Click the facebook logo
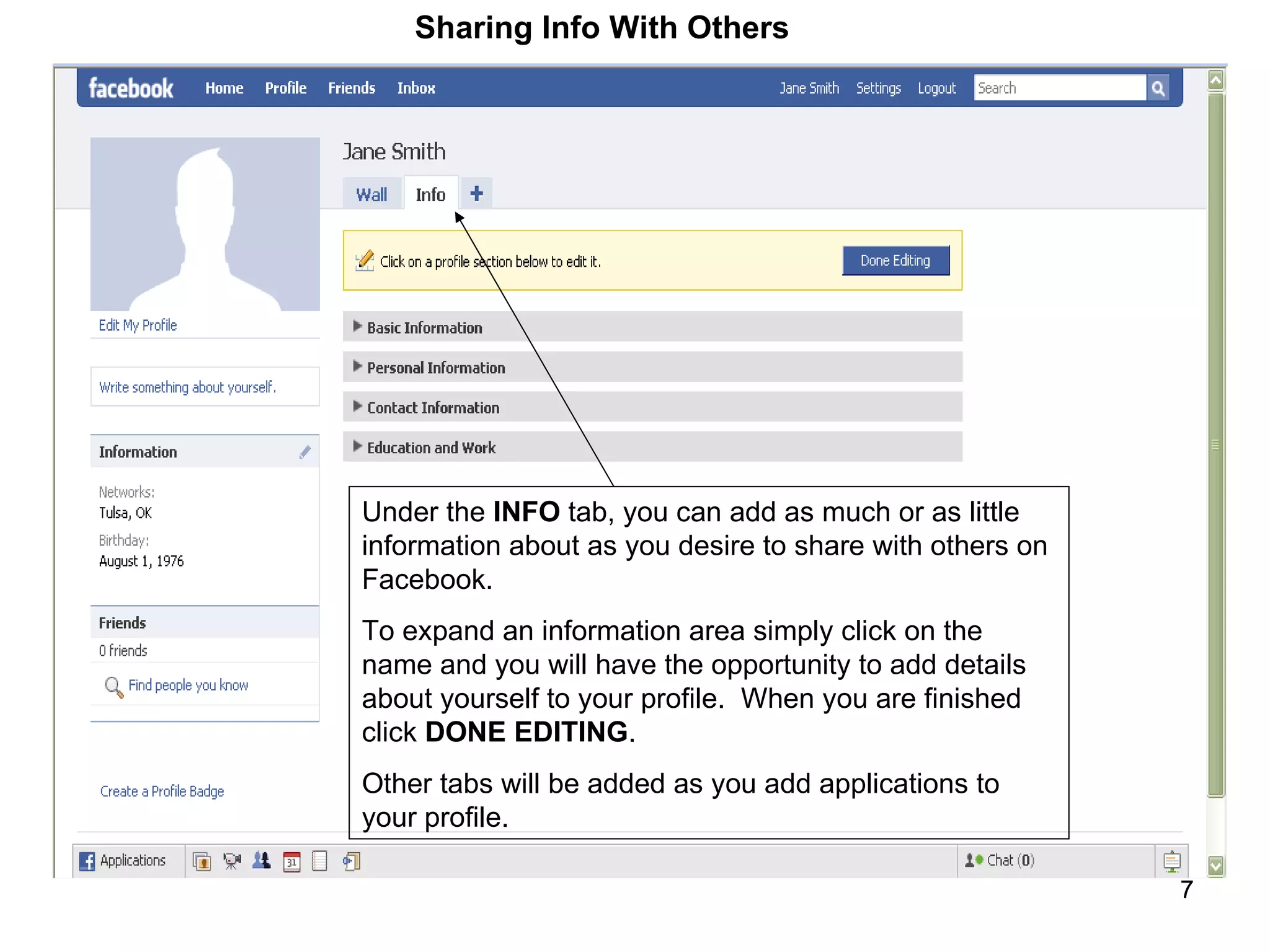This screenshot has width=1270, height=952. (131, 88)
